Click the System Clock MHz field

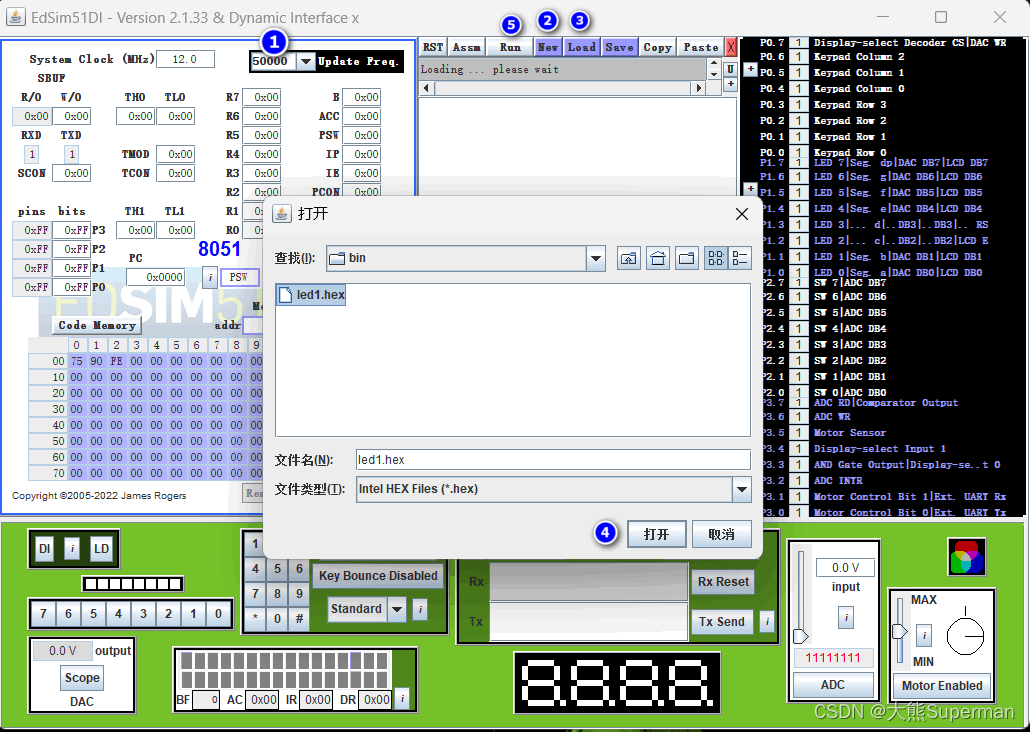(x=185, y=59)
